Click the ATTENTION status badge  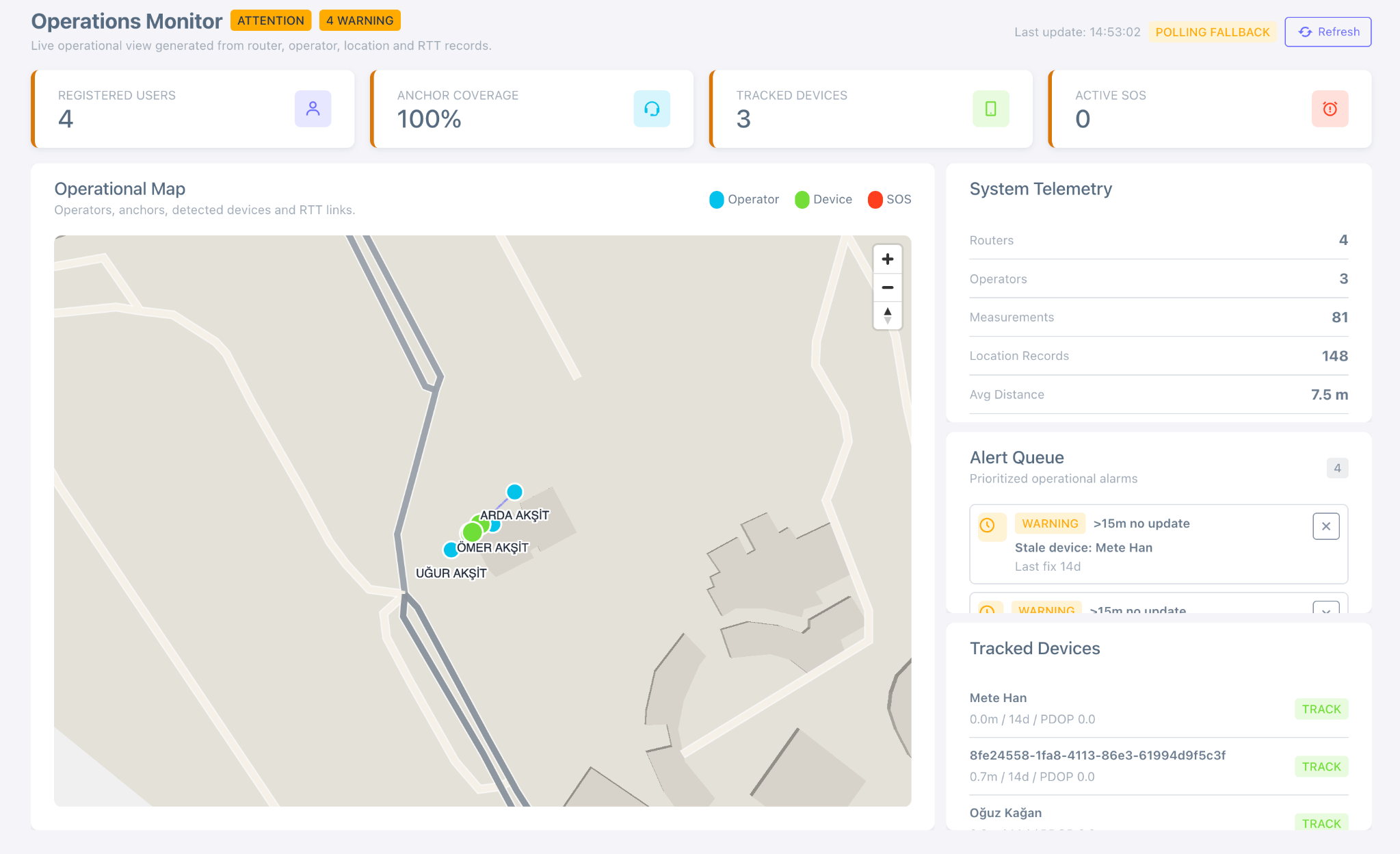[271, 21]
